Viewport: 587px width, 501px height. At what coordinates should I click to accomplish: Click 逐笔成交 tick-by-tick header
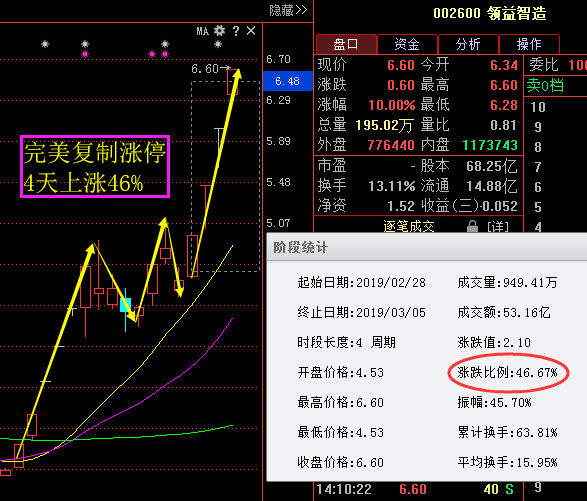[409, 226]
